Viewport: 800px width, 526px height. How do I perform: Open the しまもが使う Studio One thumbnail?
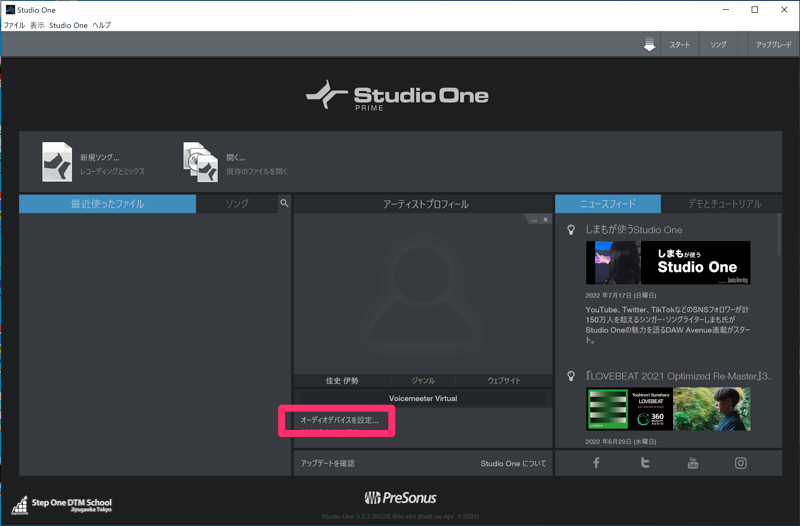(x=668, y=262)
